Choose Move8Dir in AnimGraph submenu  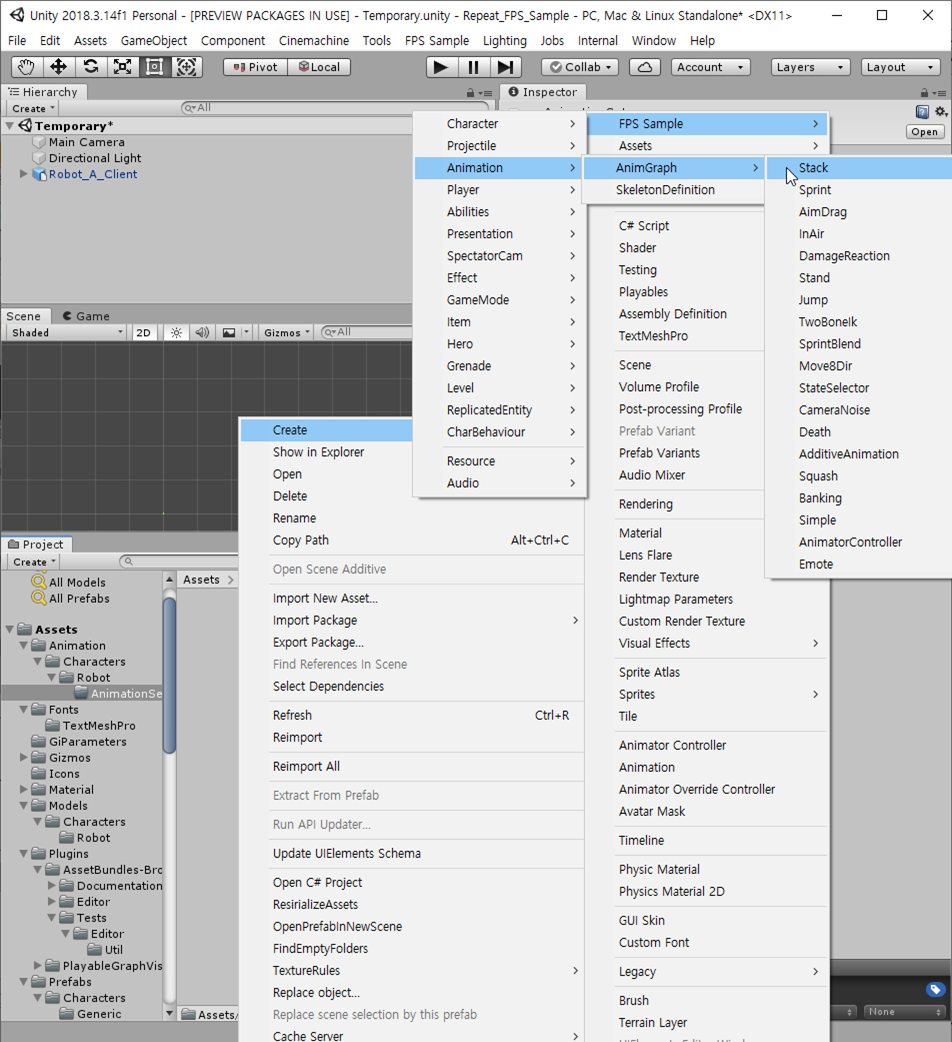click(858, 365)
